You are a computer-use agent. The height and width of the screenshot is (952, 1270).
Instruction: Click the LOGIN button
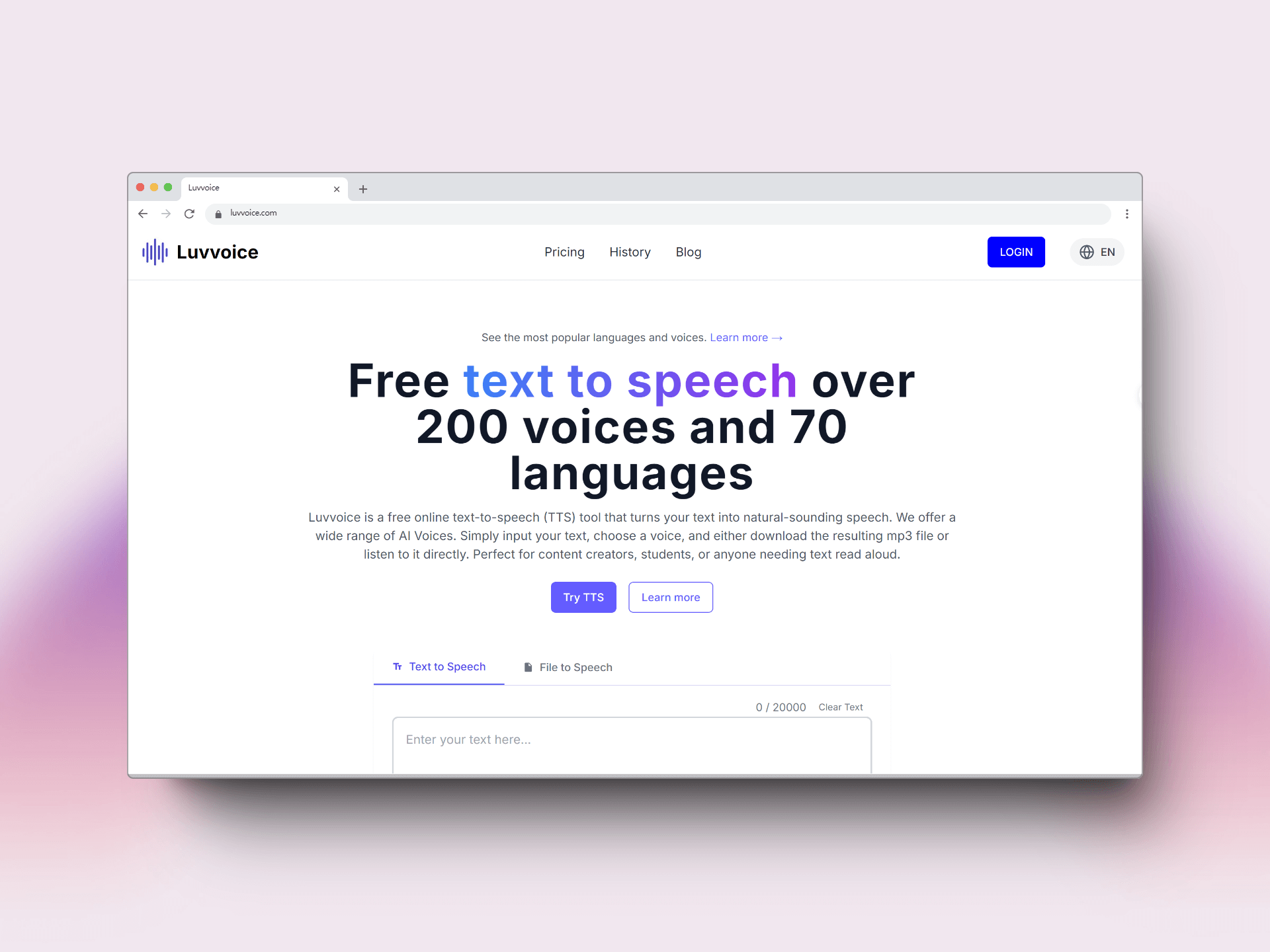(x=1015, y=251)
